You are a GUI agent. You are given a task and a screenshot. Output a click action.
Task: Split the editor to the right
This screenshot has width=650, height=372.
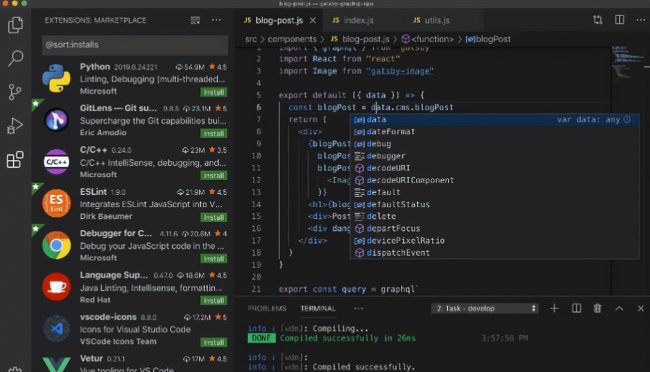619,20
